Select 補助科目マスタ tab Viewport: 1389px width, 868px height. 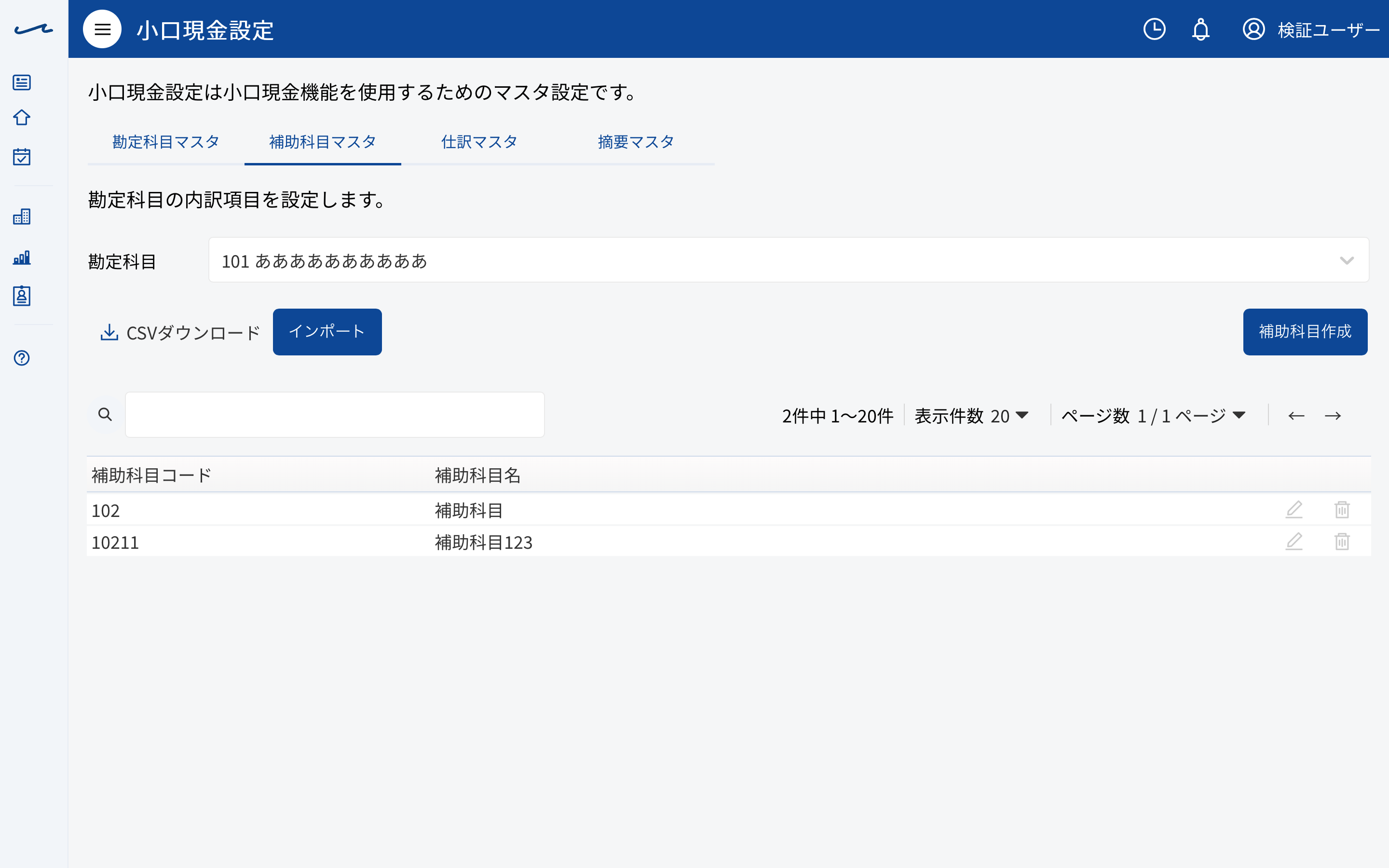point(323,142)
